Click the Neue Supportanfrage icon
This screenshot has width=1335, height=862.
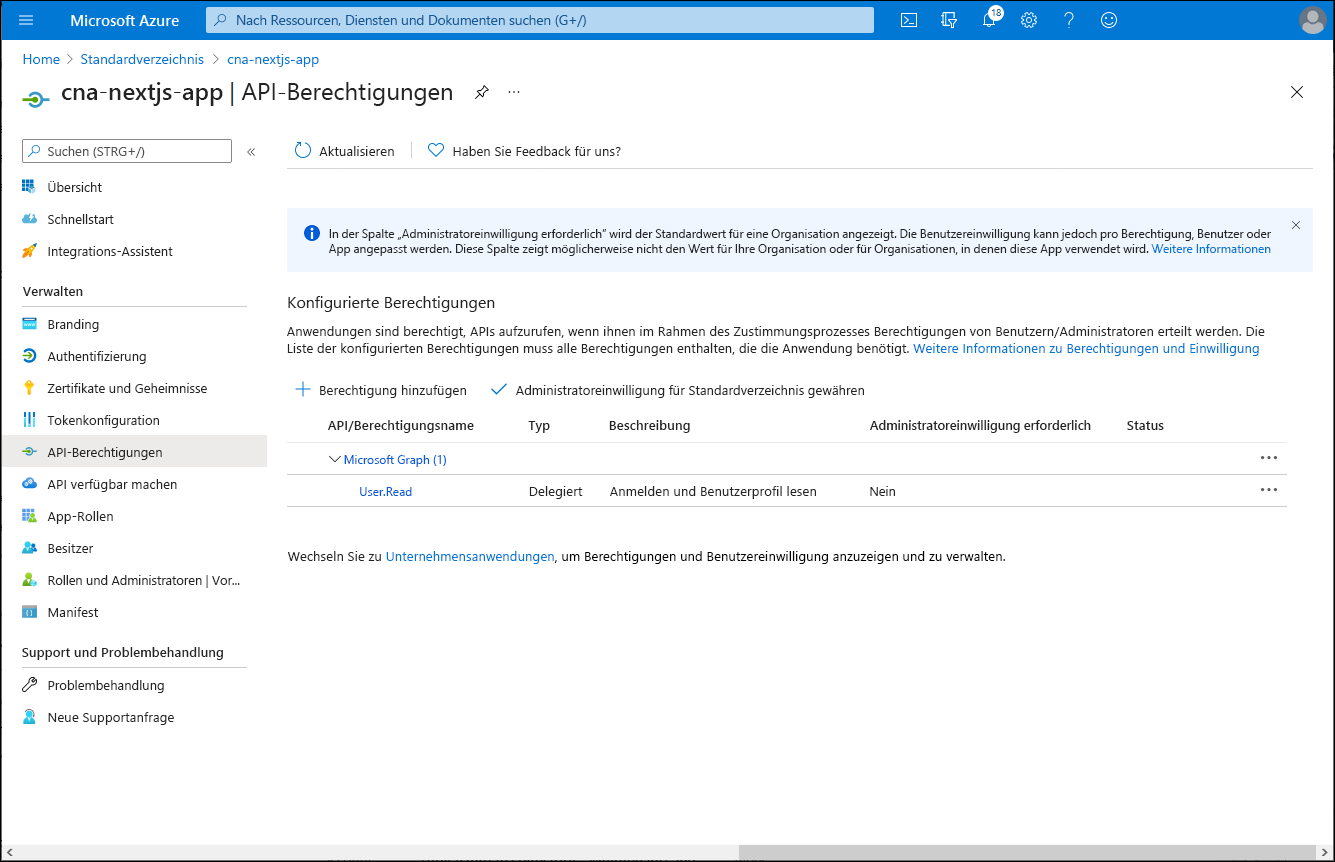pyautogui.click(x=29, y=717)
